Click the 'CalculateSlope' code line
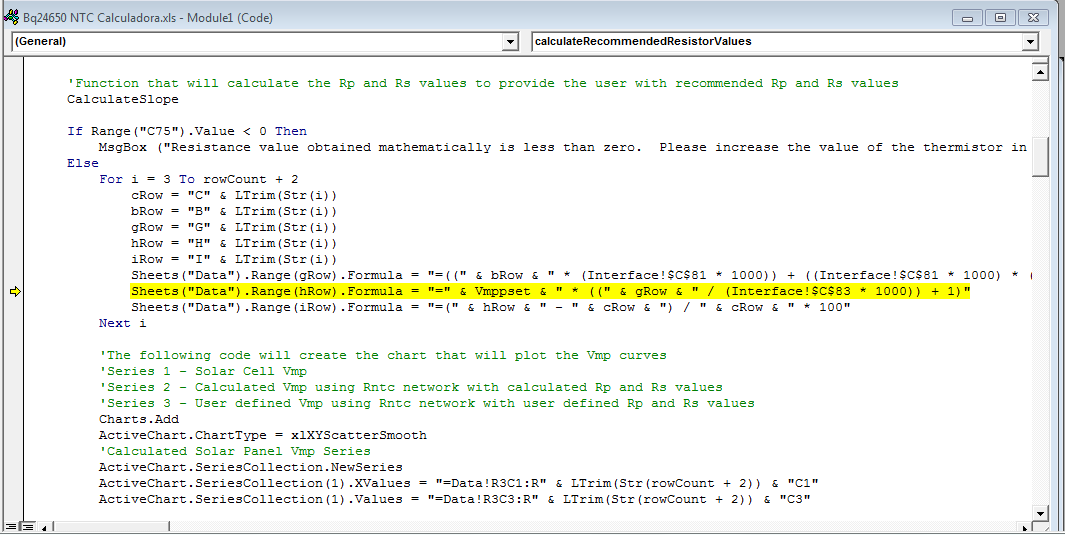This screenshot has height=535, width=1065. click(122, 99)
